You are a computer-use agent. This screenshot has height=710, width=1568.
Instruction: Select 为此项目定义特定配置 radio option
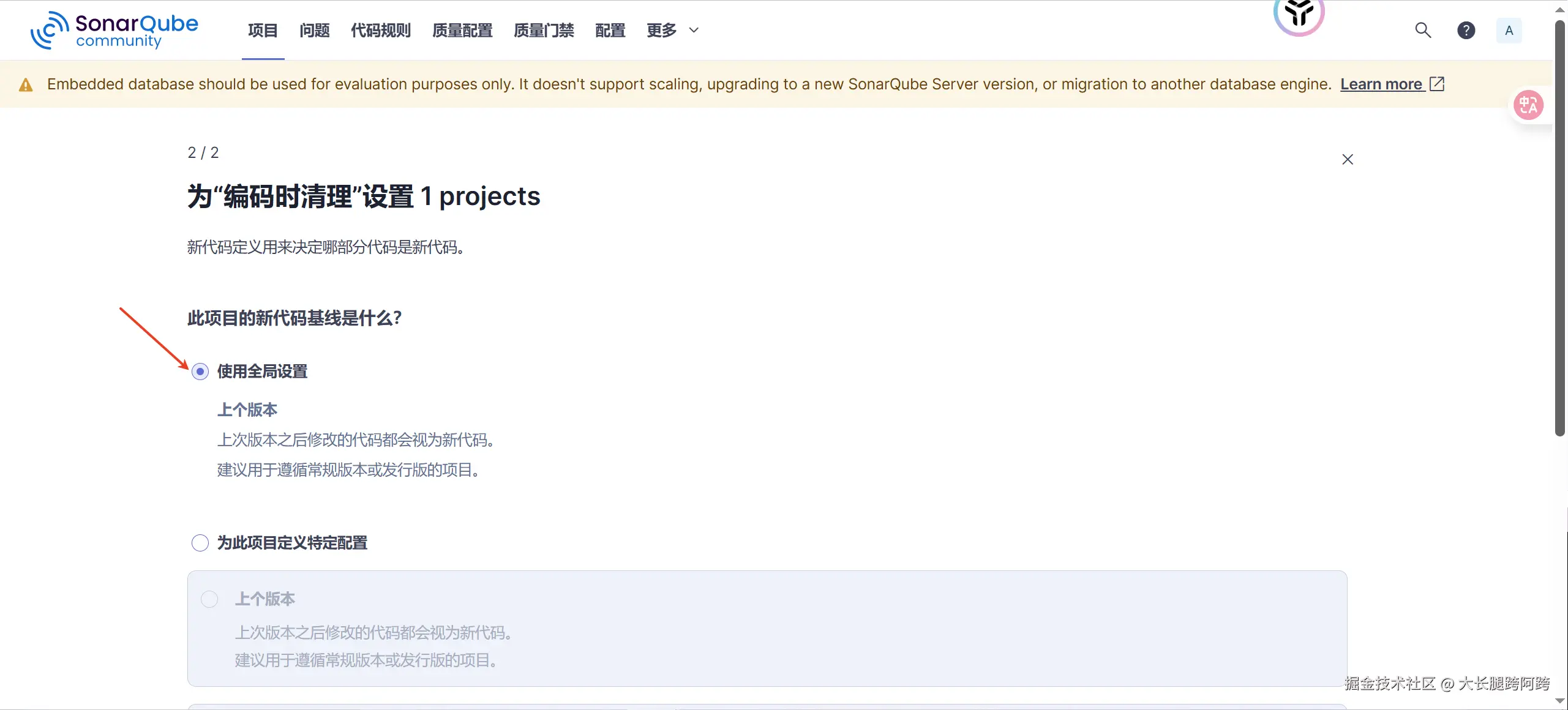click(x=200, y=543)
